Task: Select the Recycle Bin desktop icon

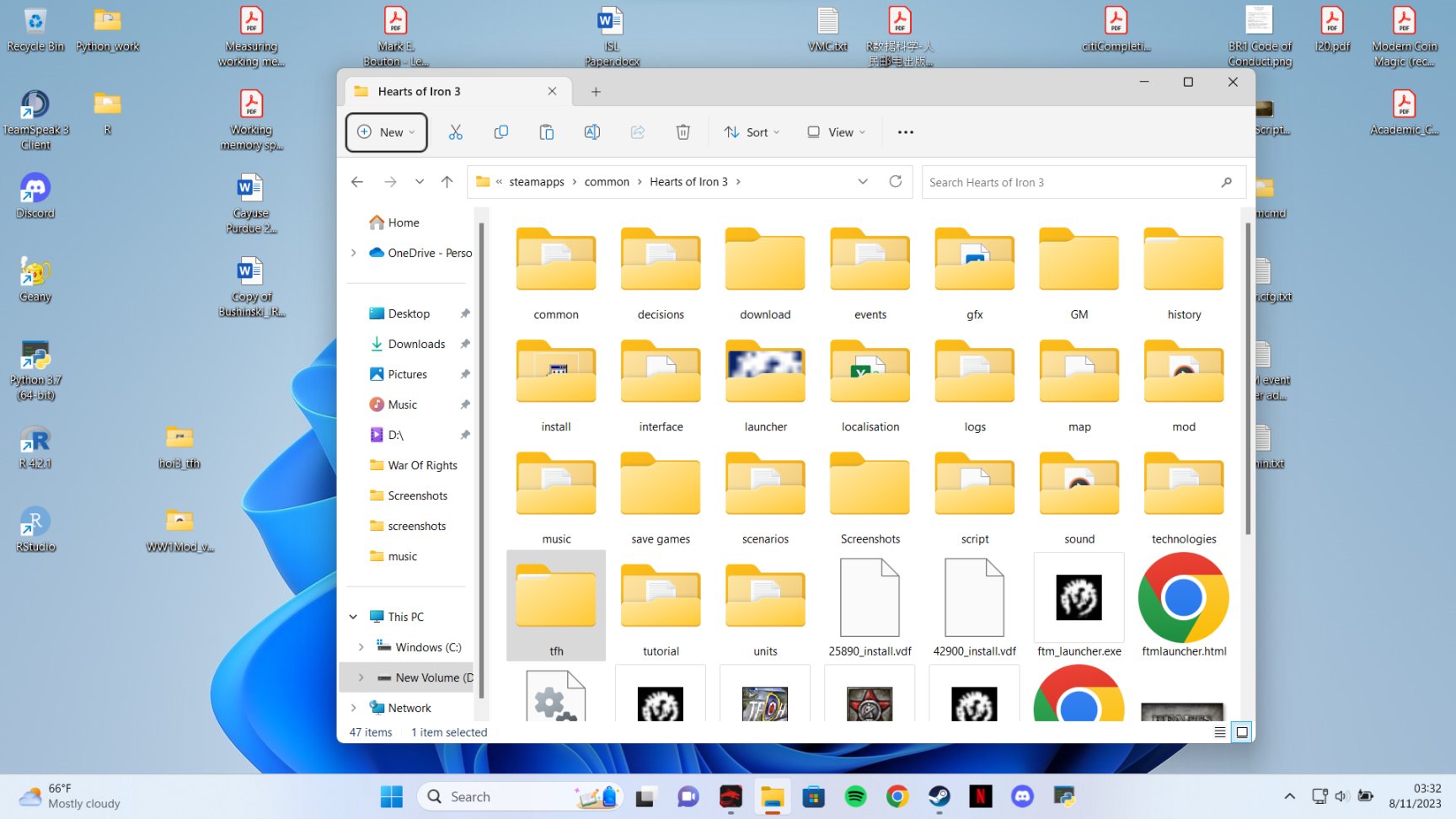Action: click(x=35, y=30)
